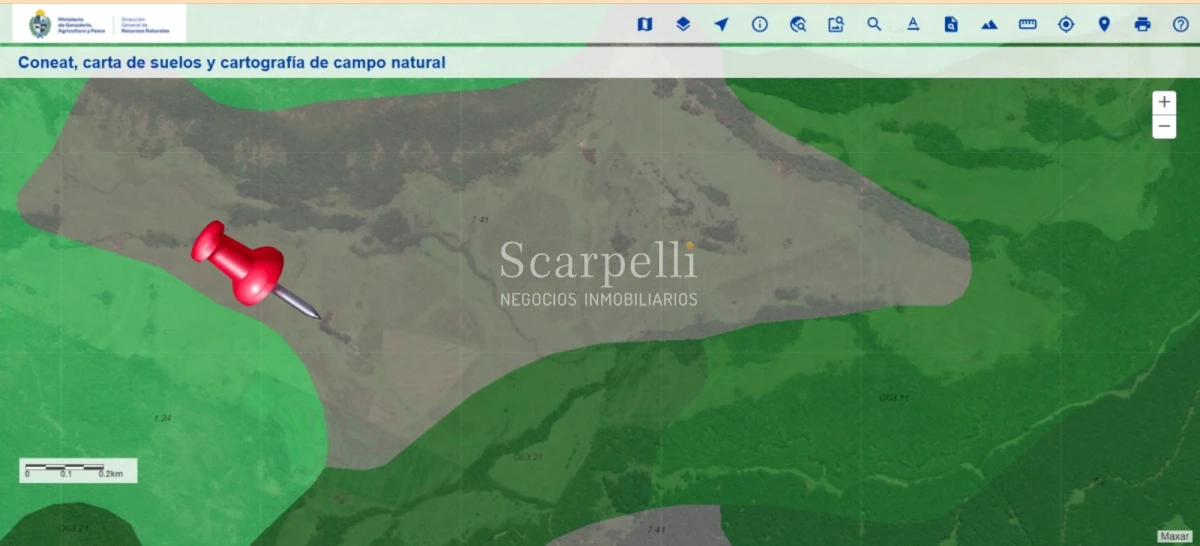The width and height of the screenshot is (1200, 546).
Task: Select the globe search query tool
Action: coord(798,24)
